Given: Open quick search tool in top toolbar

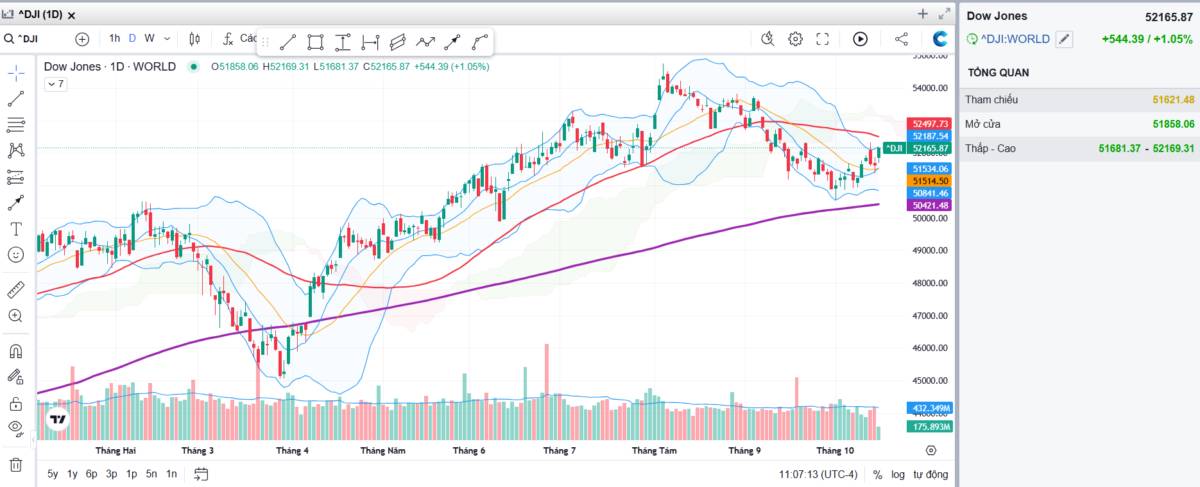Looking at the screenshot, I should coord(768,38).
